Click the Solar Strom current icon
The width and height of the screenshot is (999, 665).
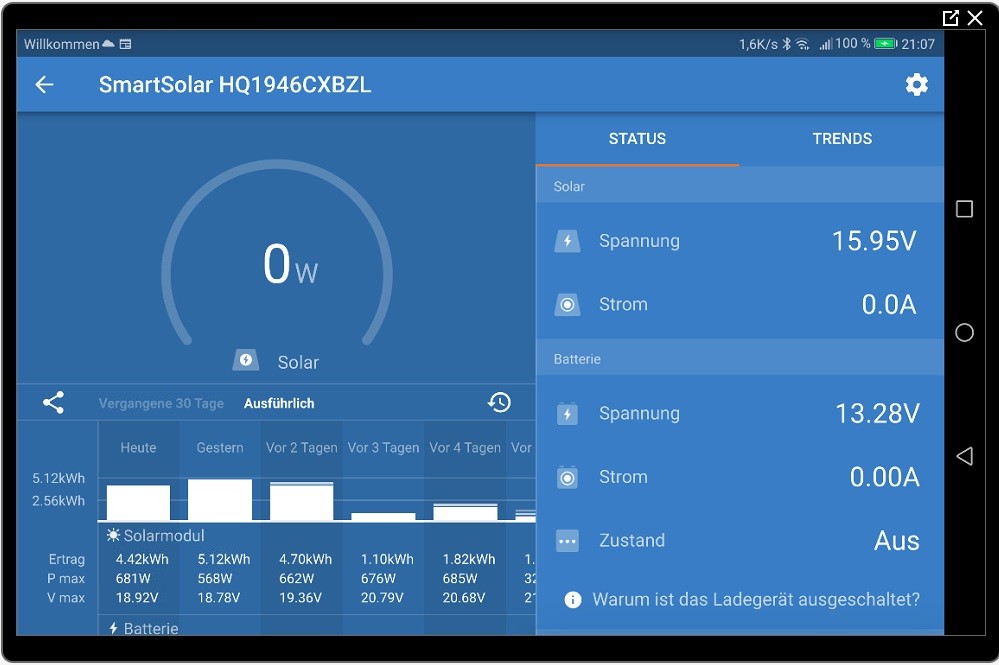(x=567, y=305)
